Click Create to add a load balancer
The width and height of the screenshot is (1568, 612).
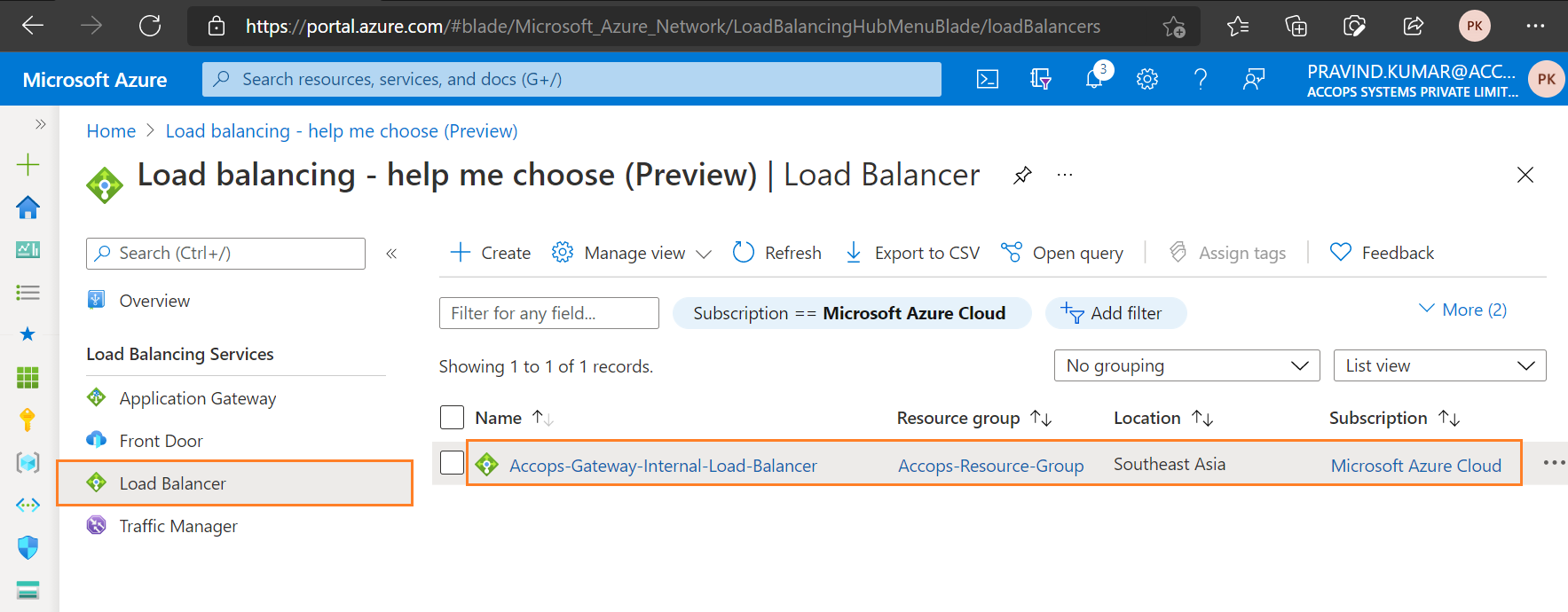[491, 253]
